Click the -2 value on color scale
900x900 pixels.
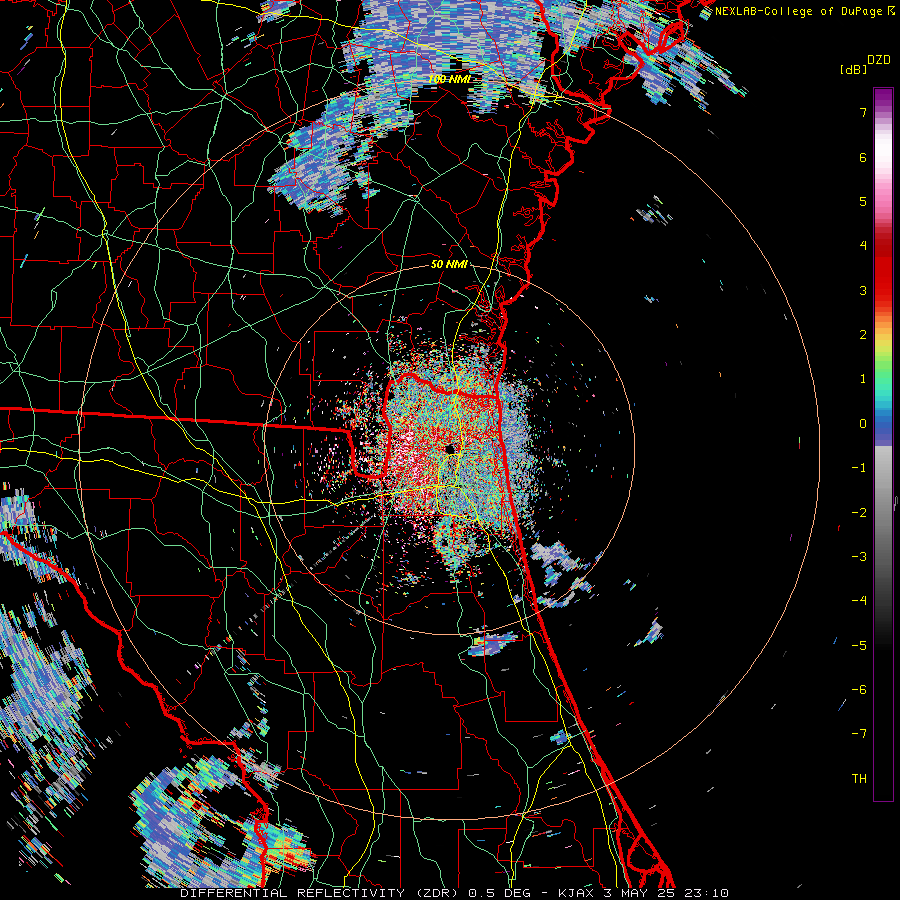click(859, 513)
